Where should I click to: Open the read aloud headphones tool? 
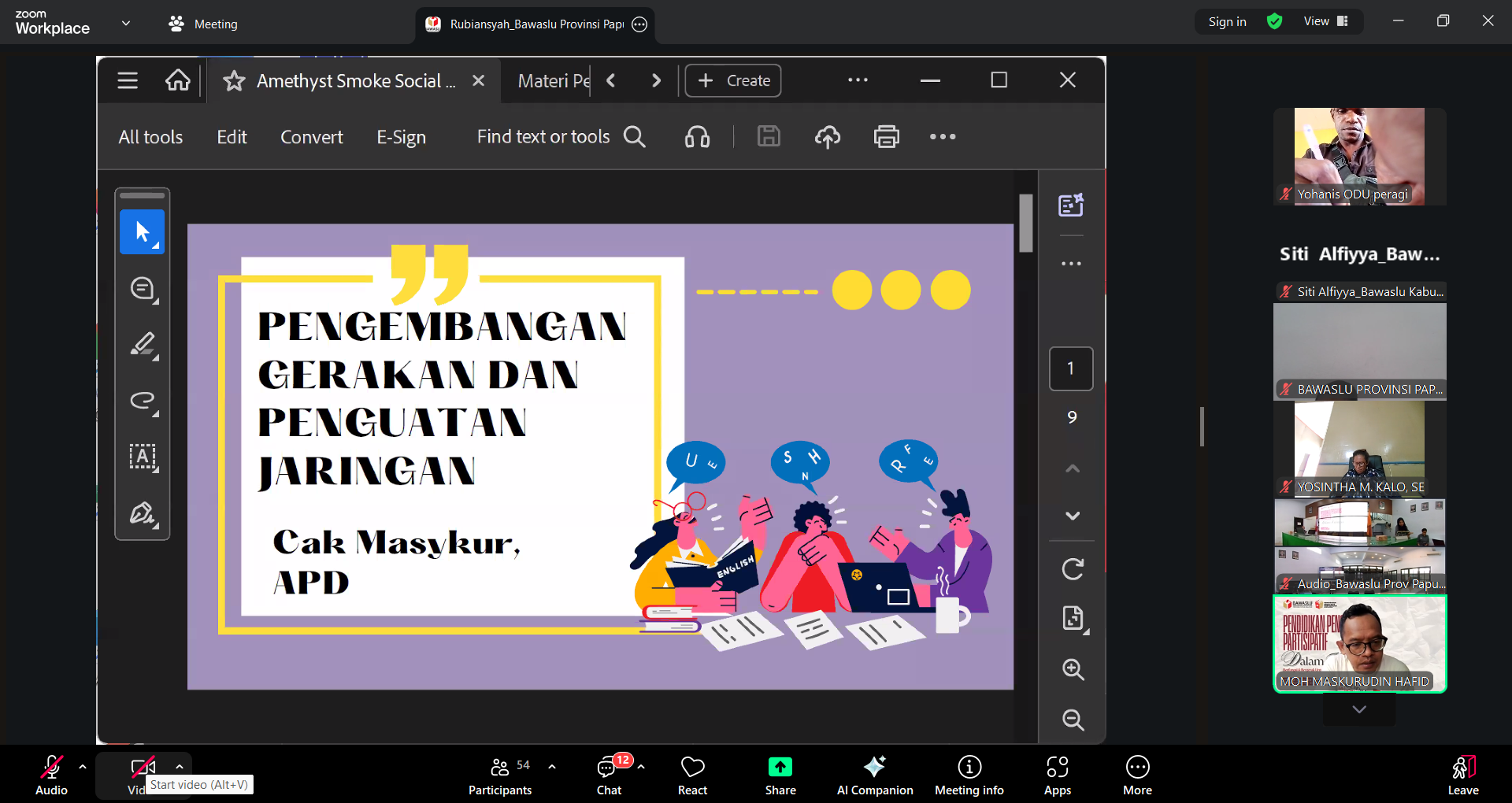click(x=697, y=136)
